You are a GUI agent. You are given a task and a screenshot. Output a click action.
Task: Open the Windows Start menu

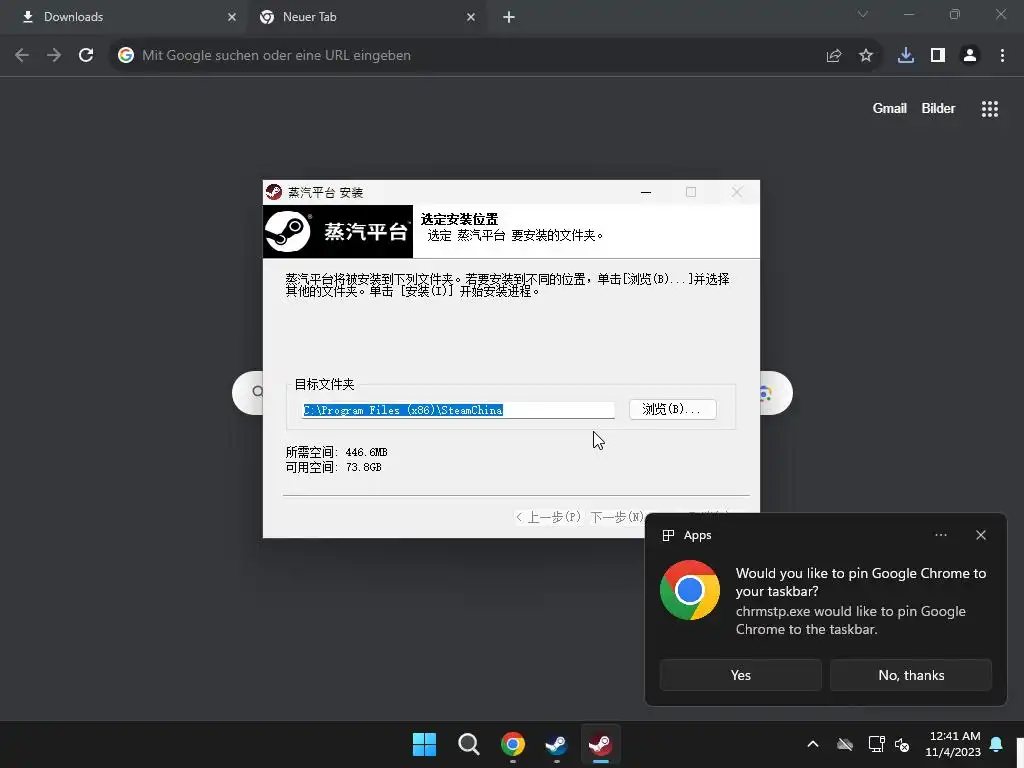coord(424,744)
